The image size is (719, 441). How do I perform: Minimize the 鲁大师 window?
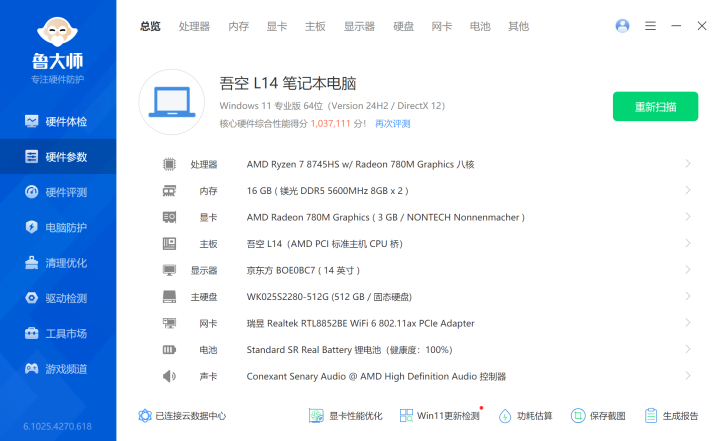click(676, 26)
